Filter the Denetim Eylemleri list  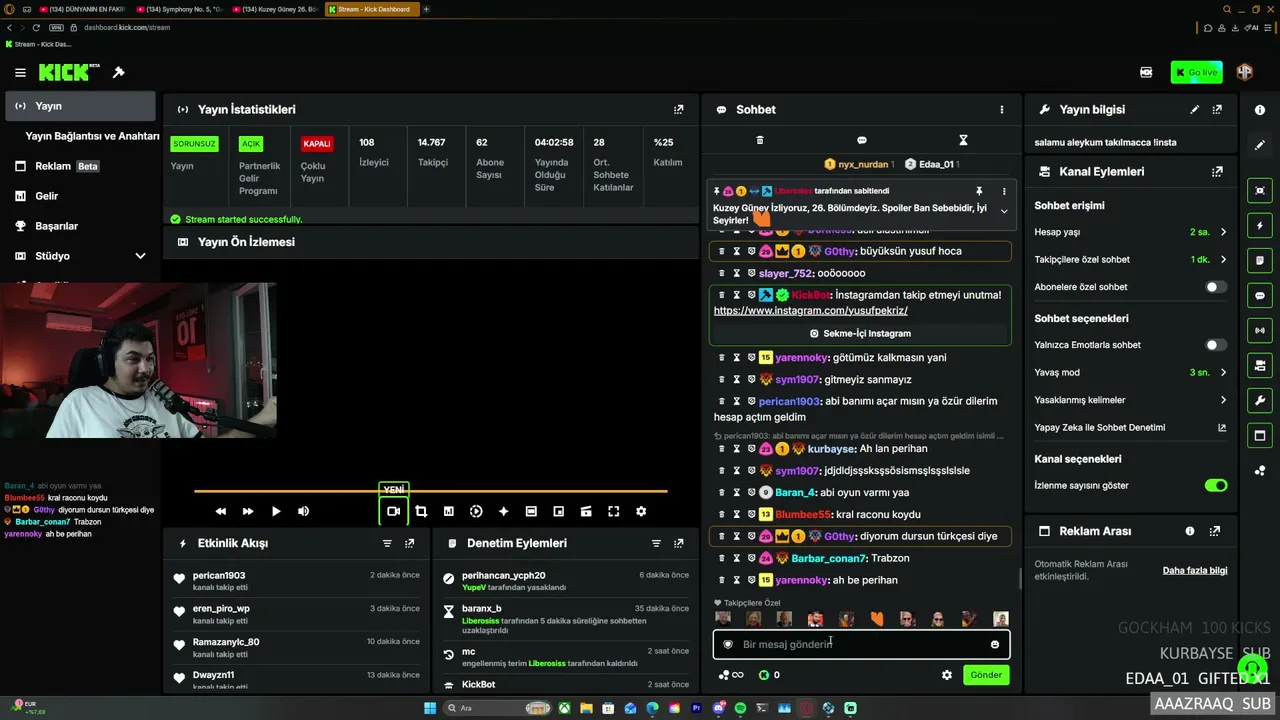656,543
